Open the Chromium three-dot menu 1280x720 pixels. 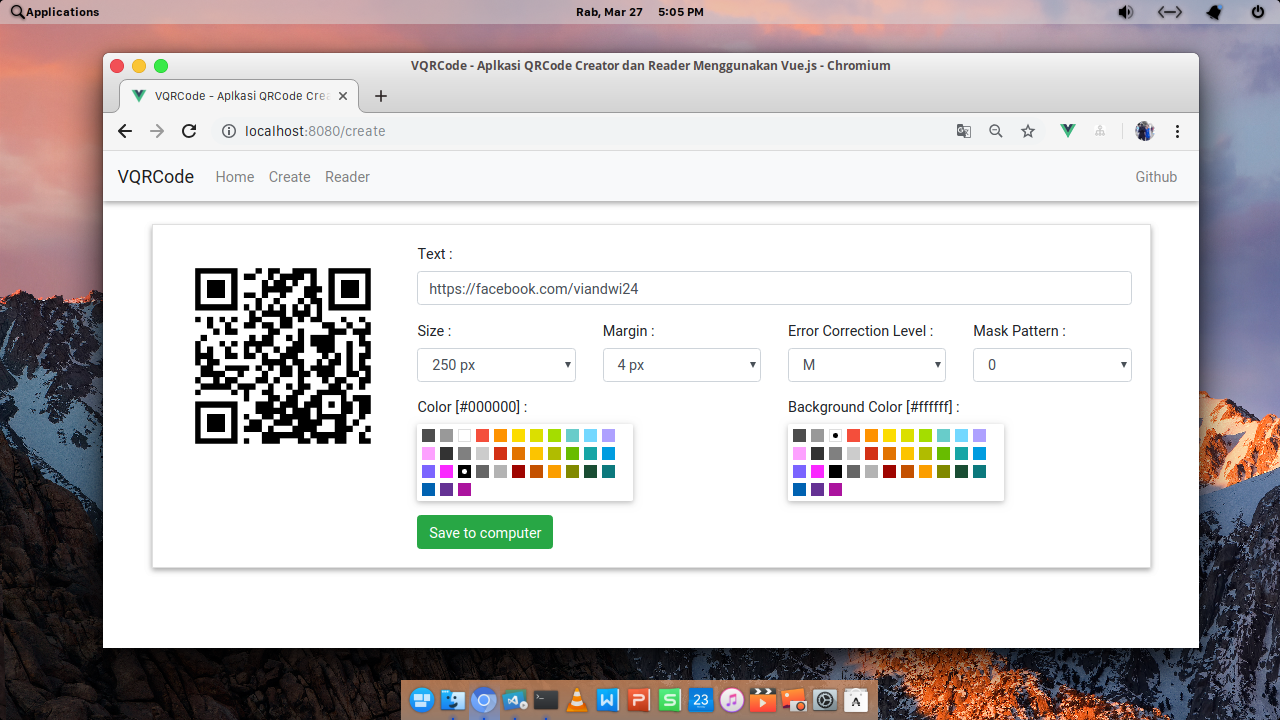tap(1177, 131)
